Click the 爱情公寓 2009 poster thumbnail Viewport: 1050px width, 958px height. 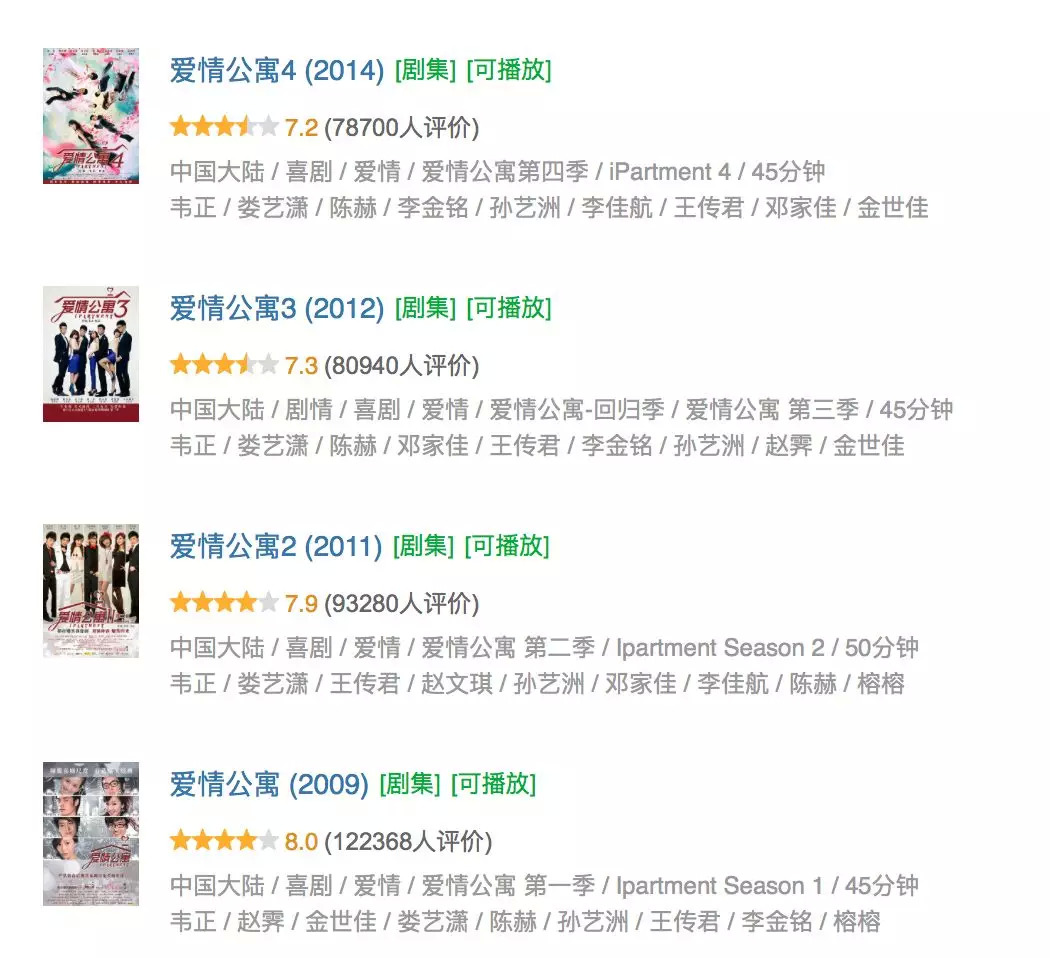[x=91, y=833]
